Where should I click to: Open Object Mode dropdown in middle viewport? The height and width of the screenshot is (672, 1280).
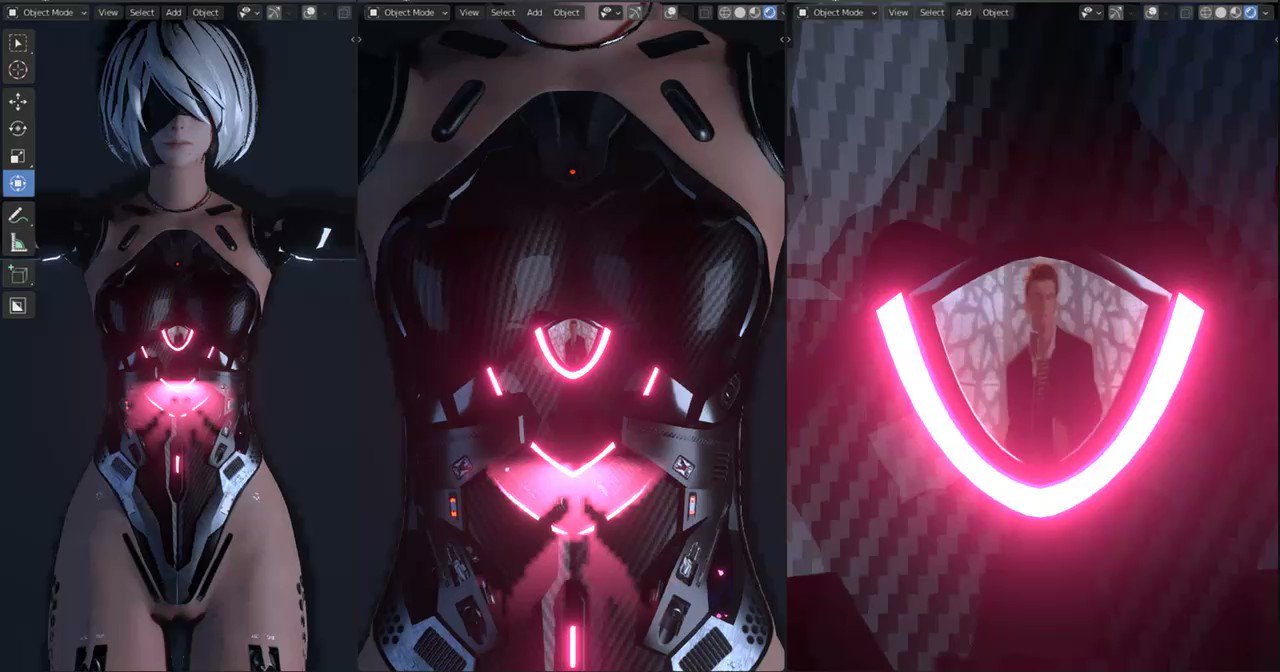coord(407,12)
